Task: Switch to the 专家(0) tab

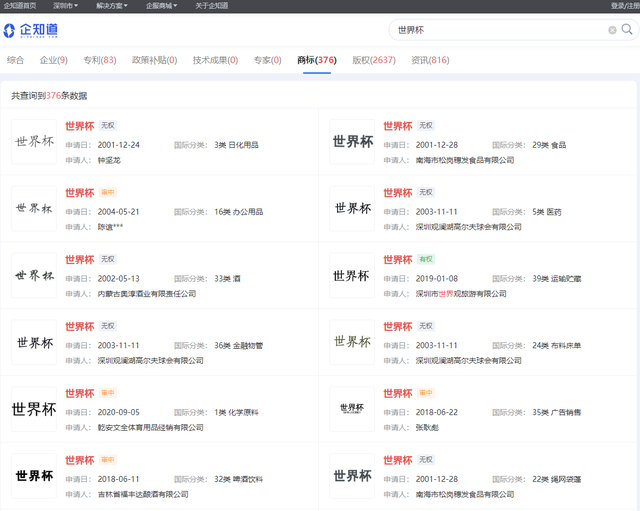Action: 267,60
